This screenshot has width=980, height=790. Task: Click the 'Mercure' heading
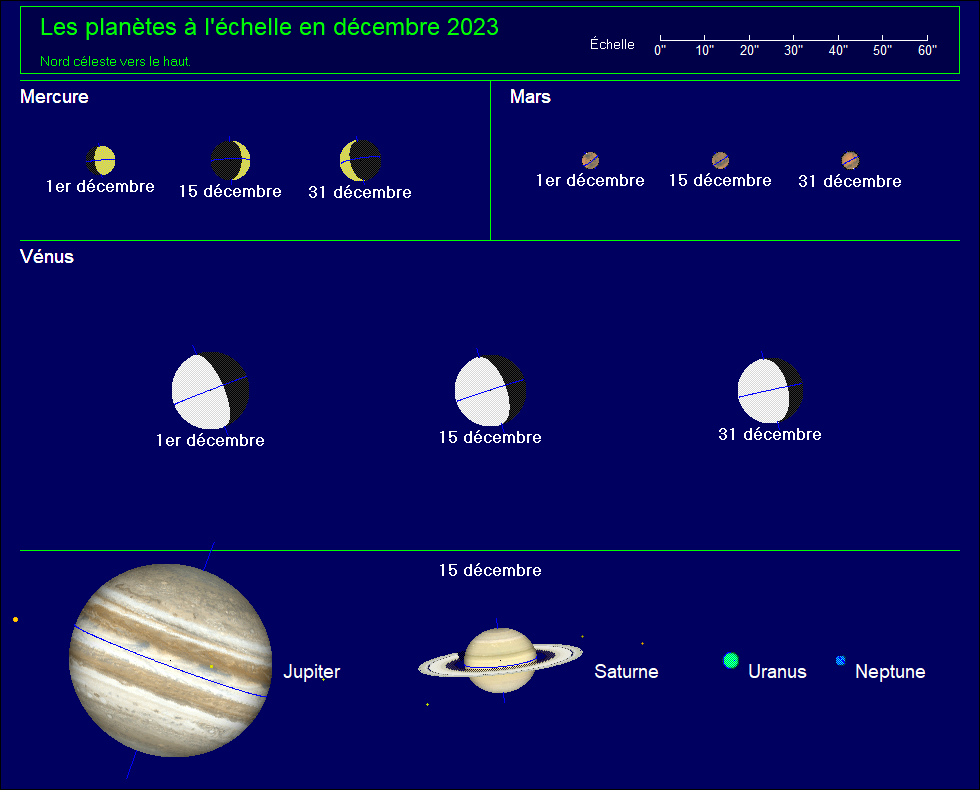pyautogui.click(x=54, y=96)
